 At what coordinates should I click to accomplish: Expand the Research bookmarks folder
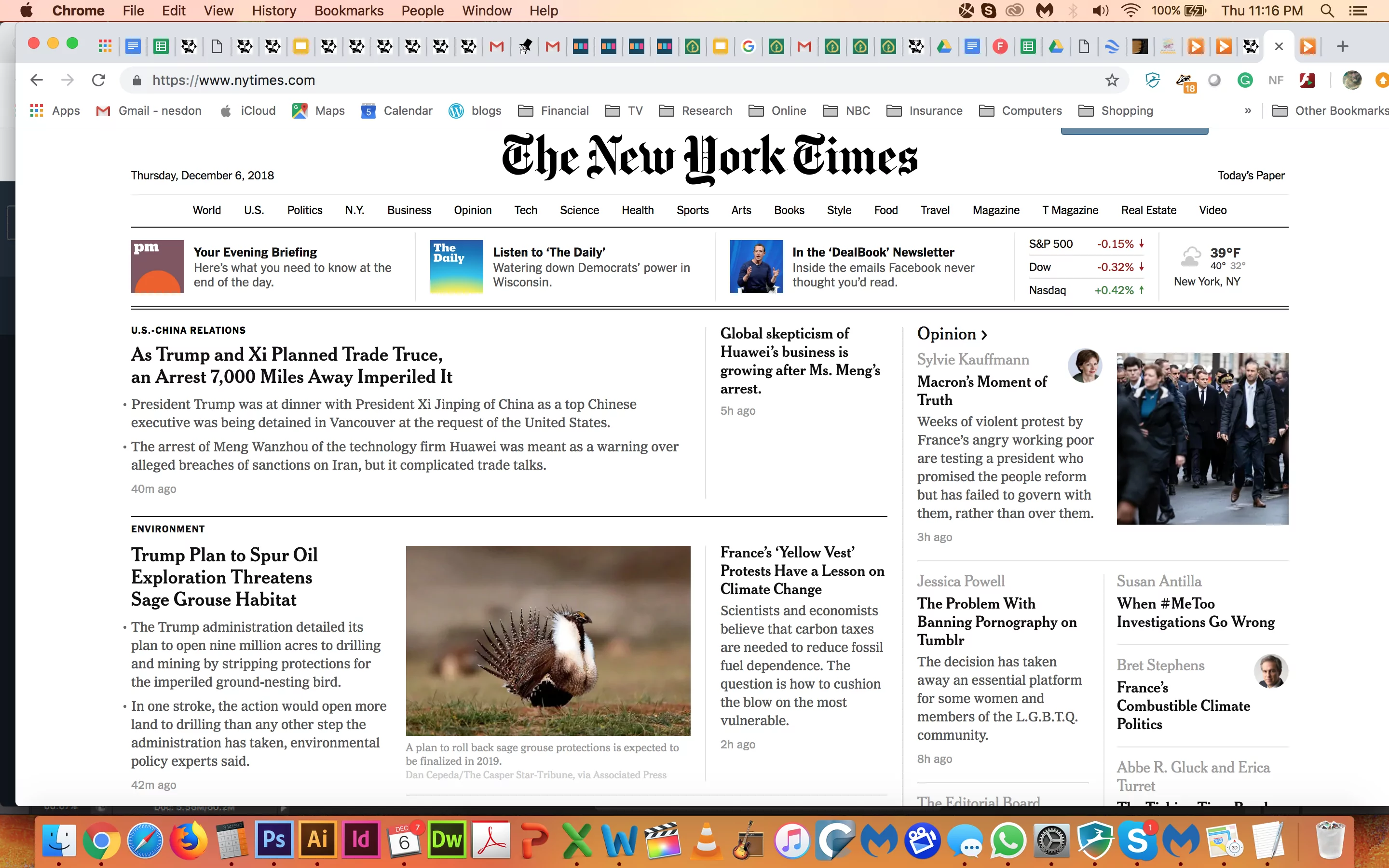[x=695, y=111]
